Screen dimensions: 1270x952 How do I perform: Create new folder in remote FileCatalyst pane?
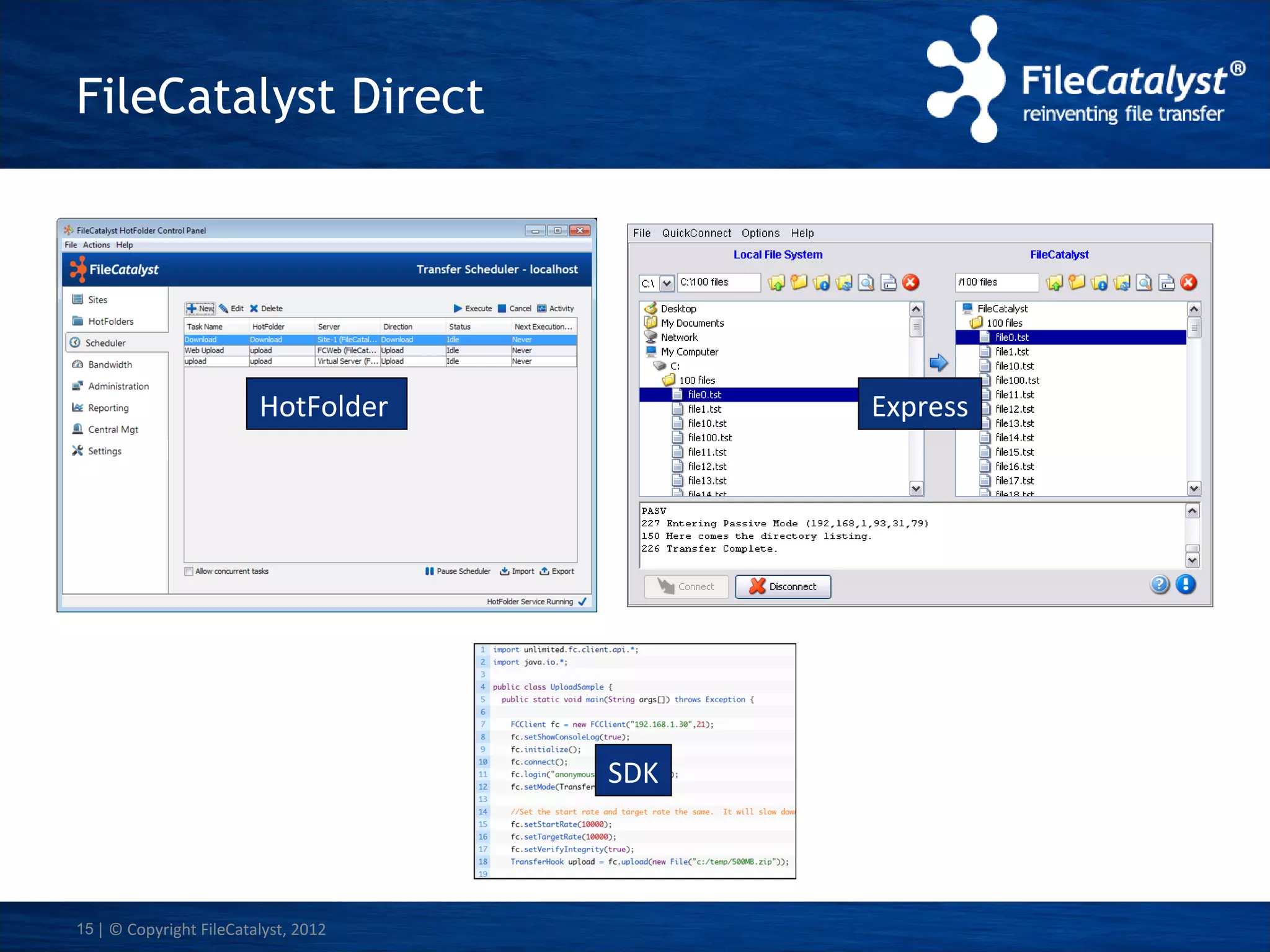point(1077,283)
